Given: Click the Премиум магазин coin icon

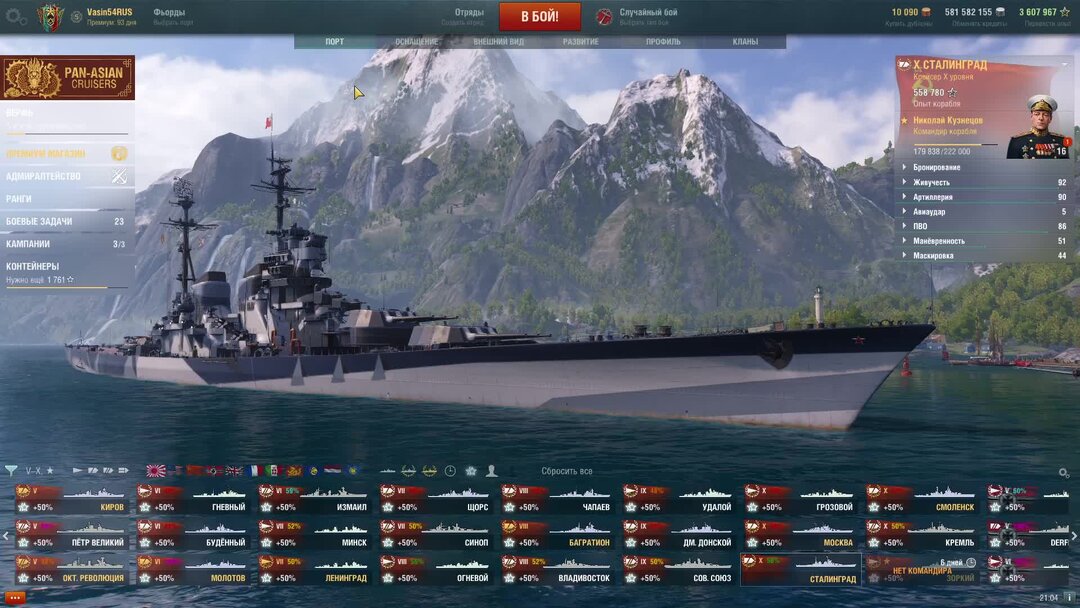Looking at the screenshot, I should (119, 154).
